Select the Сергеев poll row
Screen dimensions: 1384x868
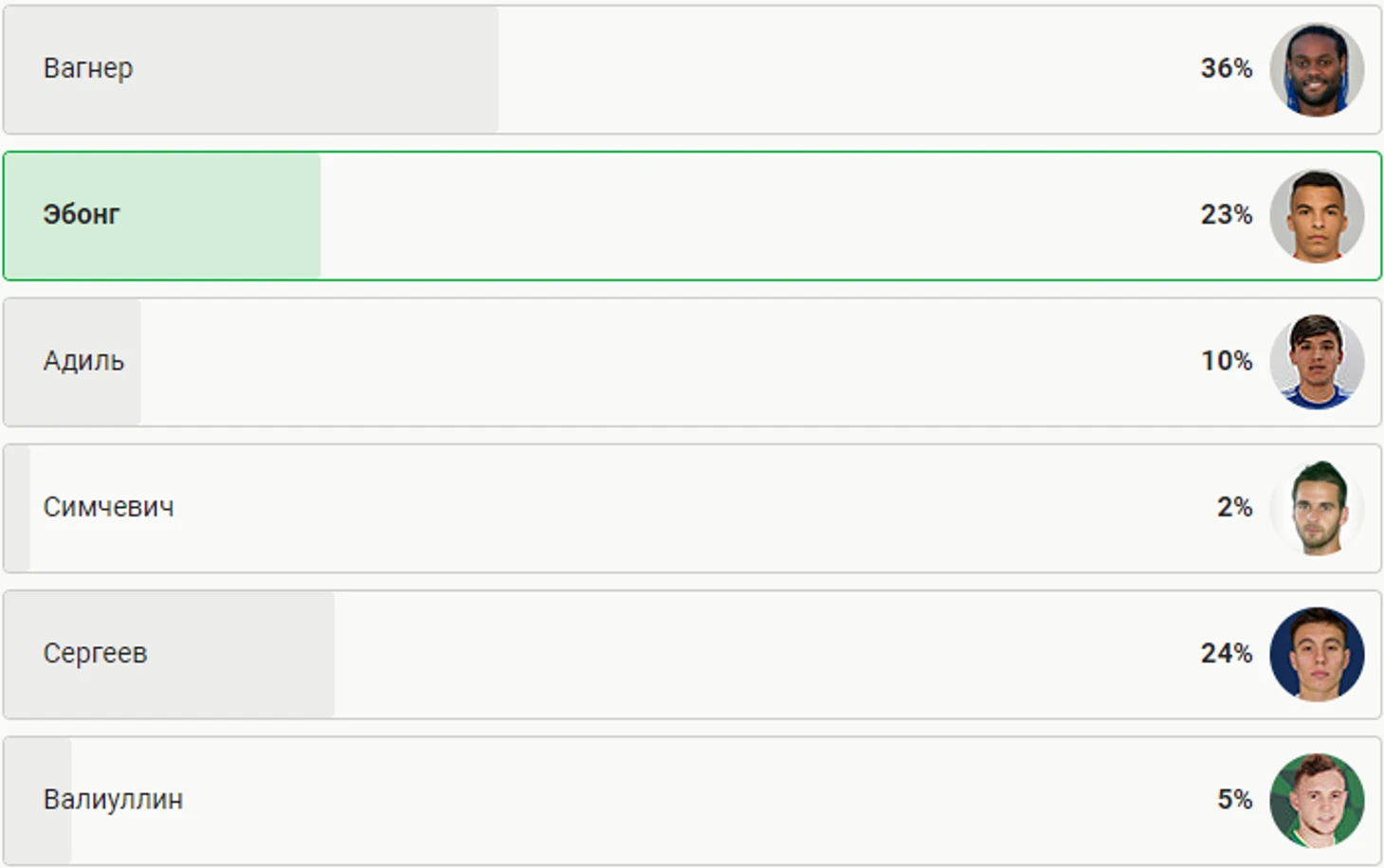point(692,654)
